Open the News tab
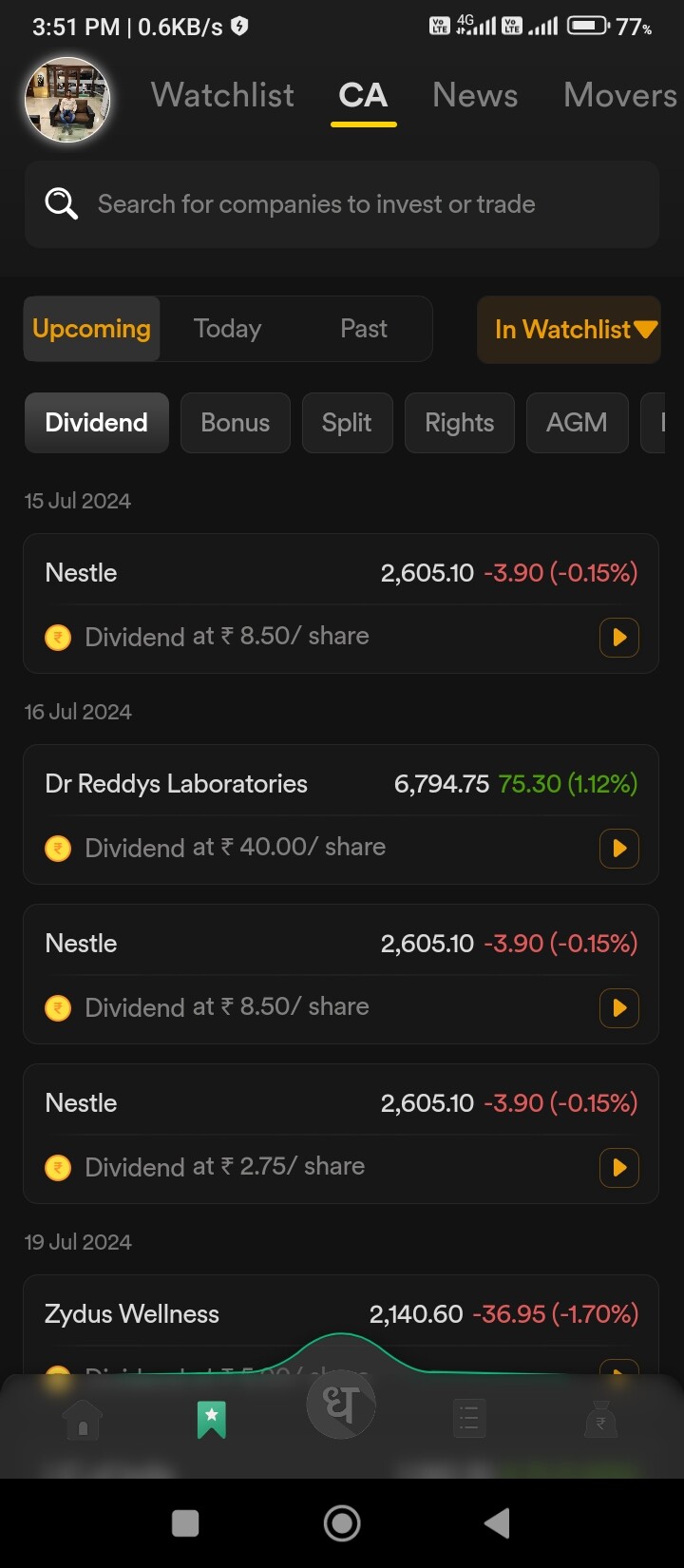Screen dimensions: 684x1568 click(475, 95)
